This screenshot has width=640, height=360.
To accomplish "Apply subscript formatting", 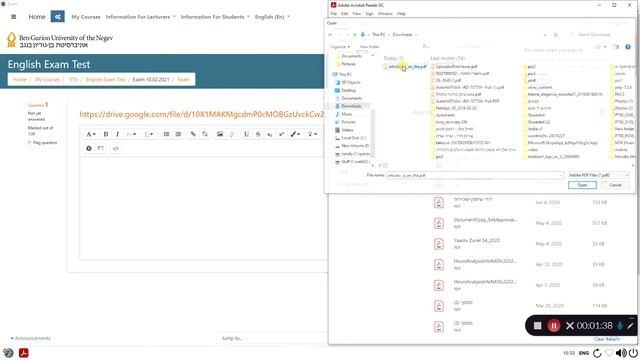I will [270, 134].
